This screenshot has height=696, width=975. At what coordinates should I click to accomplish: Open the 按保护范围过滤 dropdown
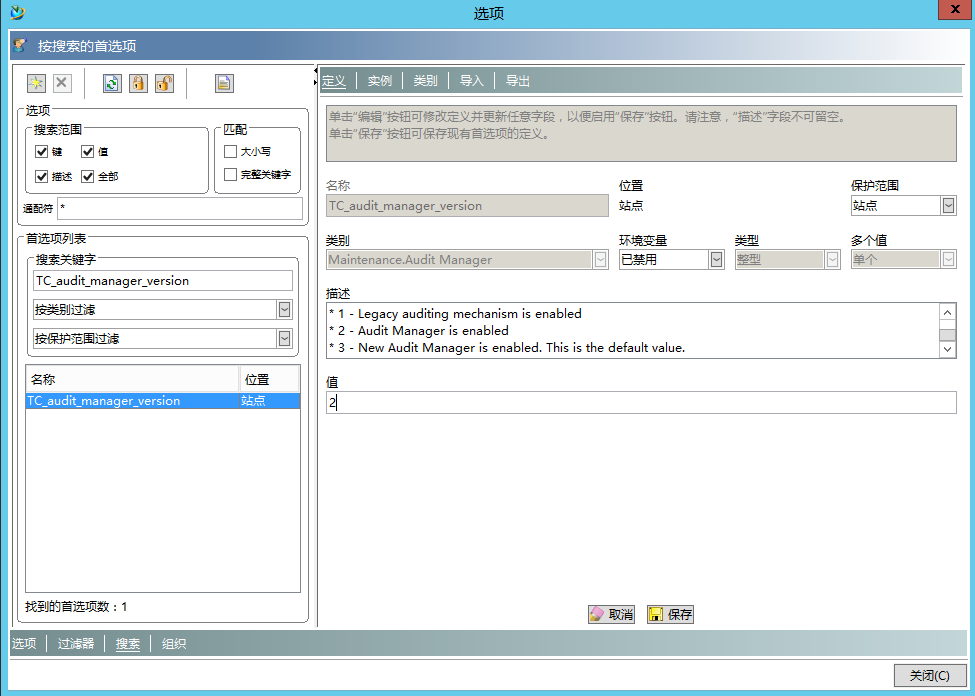tap(284, 338)
